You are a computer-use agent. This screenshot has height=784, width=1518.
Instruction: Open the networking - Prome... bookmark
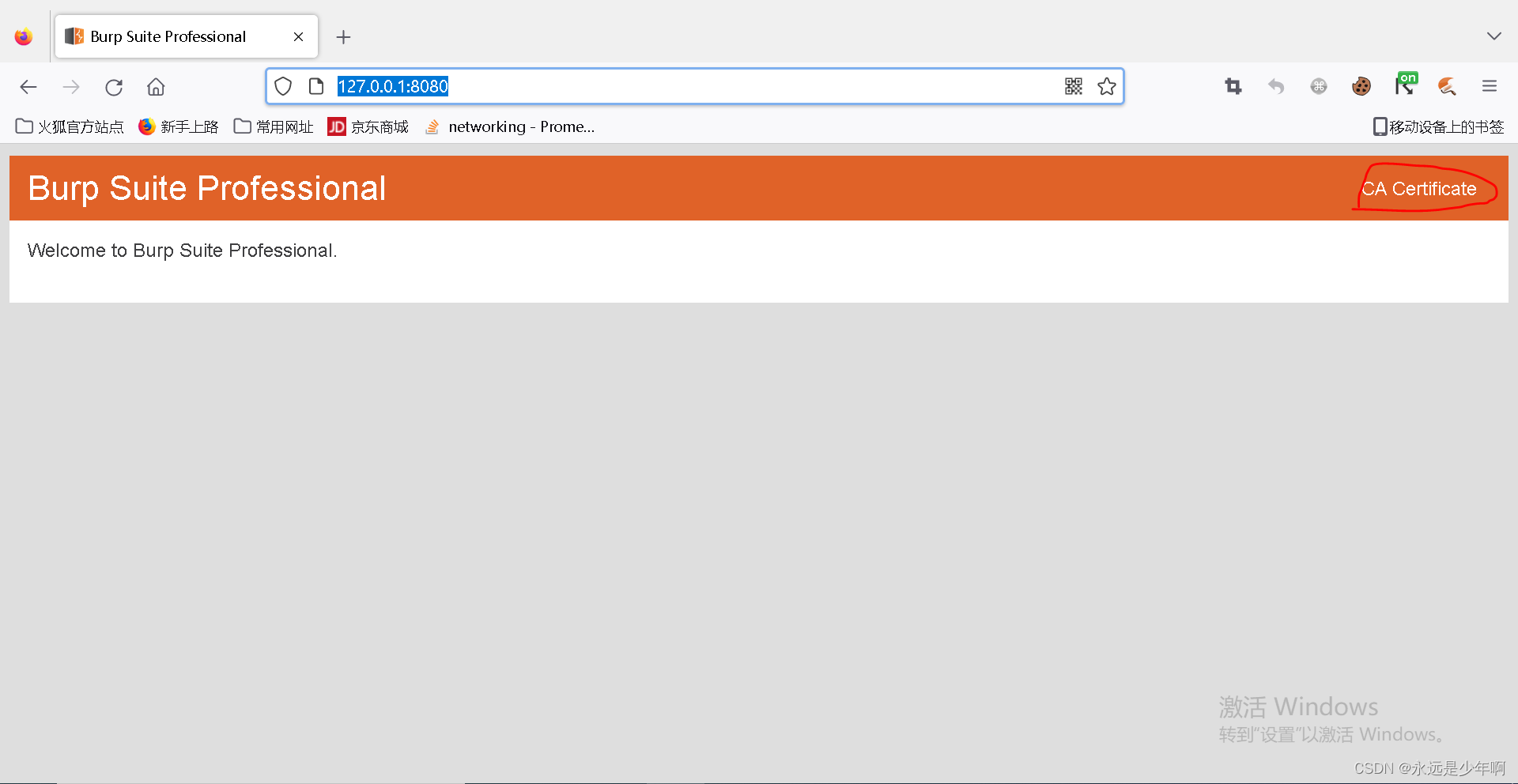pyautogui.click(x=510, y=126)
